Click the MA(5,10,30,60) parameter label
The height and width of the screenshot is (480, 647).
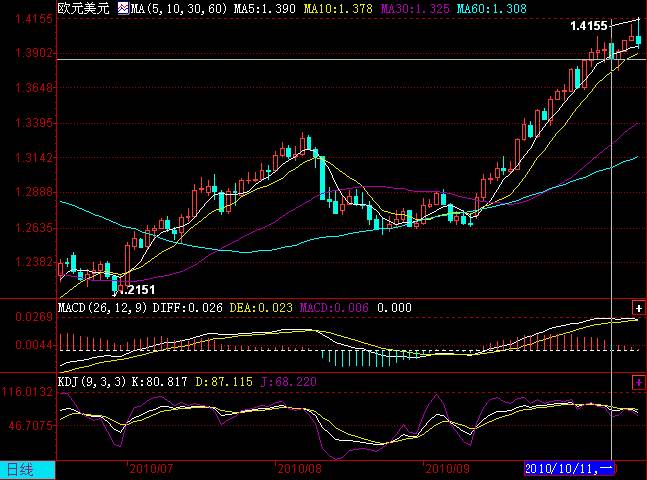click(179, 9)
